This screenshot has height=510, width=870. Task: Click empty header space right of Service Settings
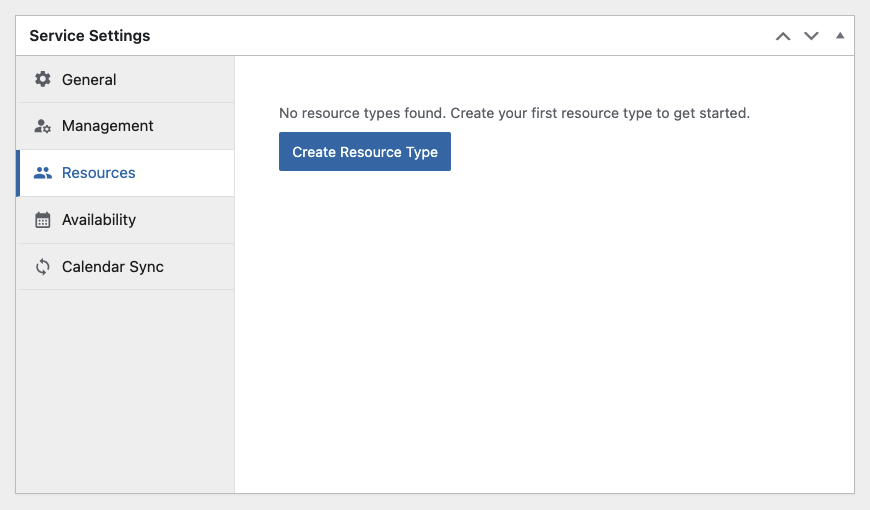tap(461, 36)
